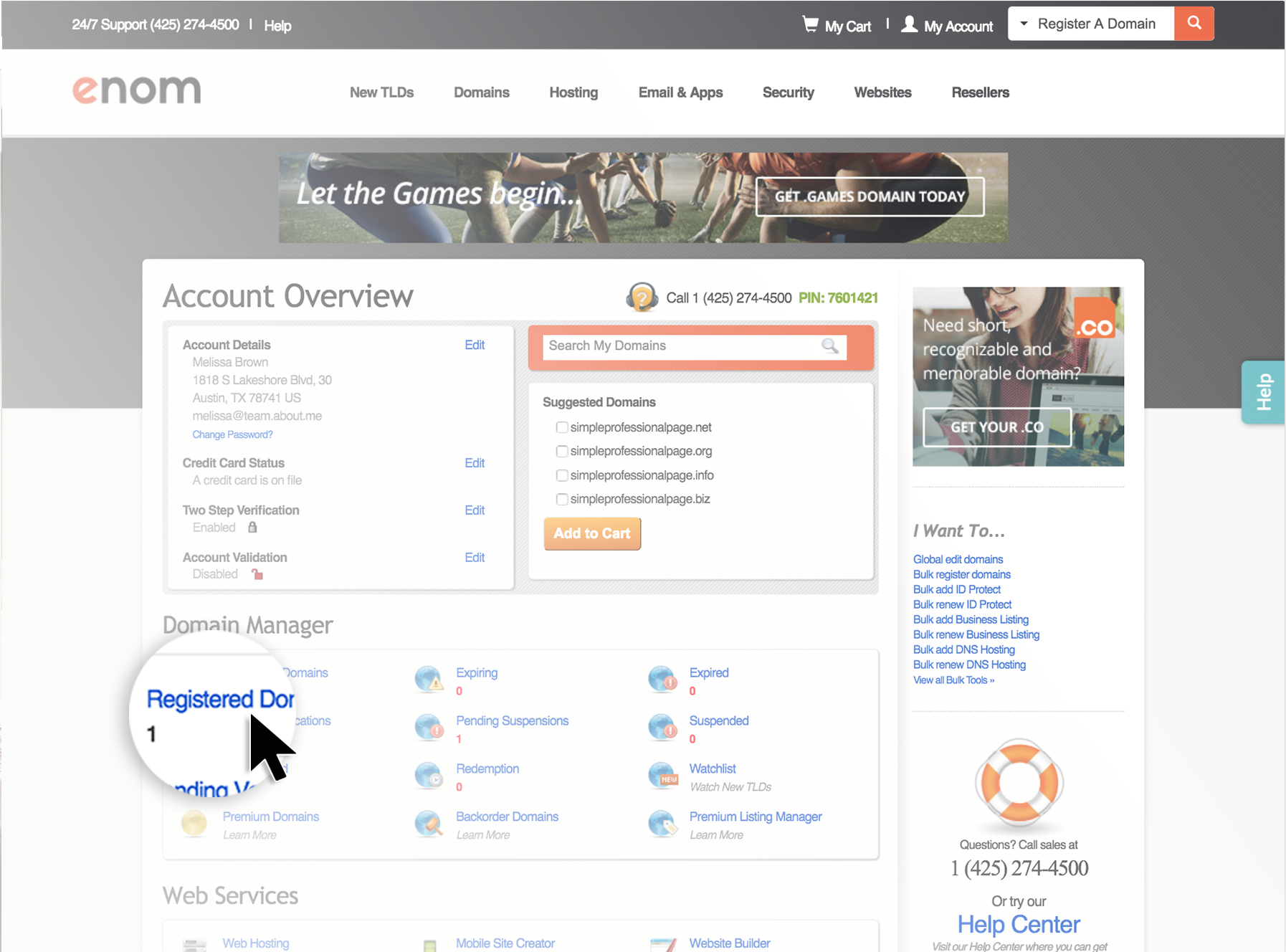
Task: Click the orange search magnifier button
Action: (1194, 24)
